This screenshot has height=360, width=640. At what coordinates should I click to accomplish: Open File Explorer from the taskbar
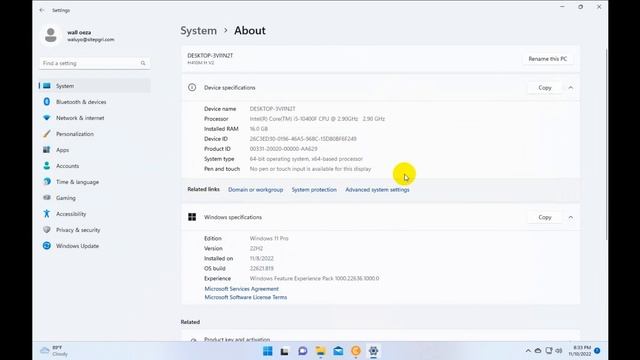[320, 351]
